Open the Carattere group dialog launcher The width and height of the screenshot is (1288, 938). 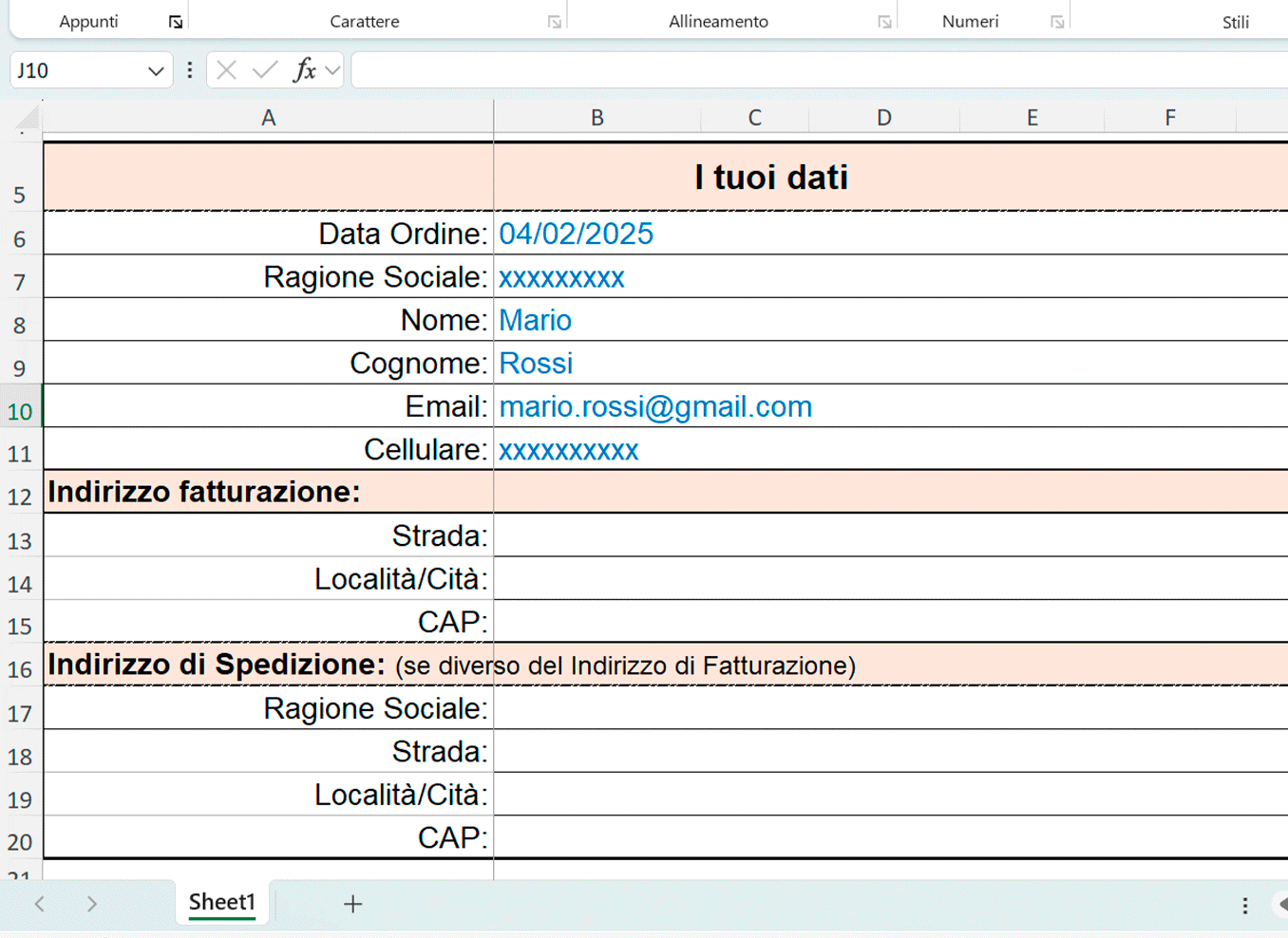click(555, 22)
